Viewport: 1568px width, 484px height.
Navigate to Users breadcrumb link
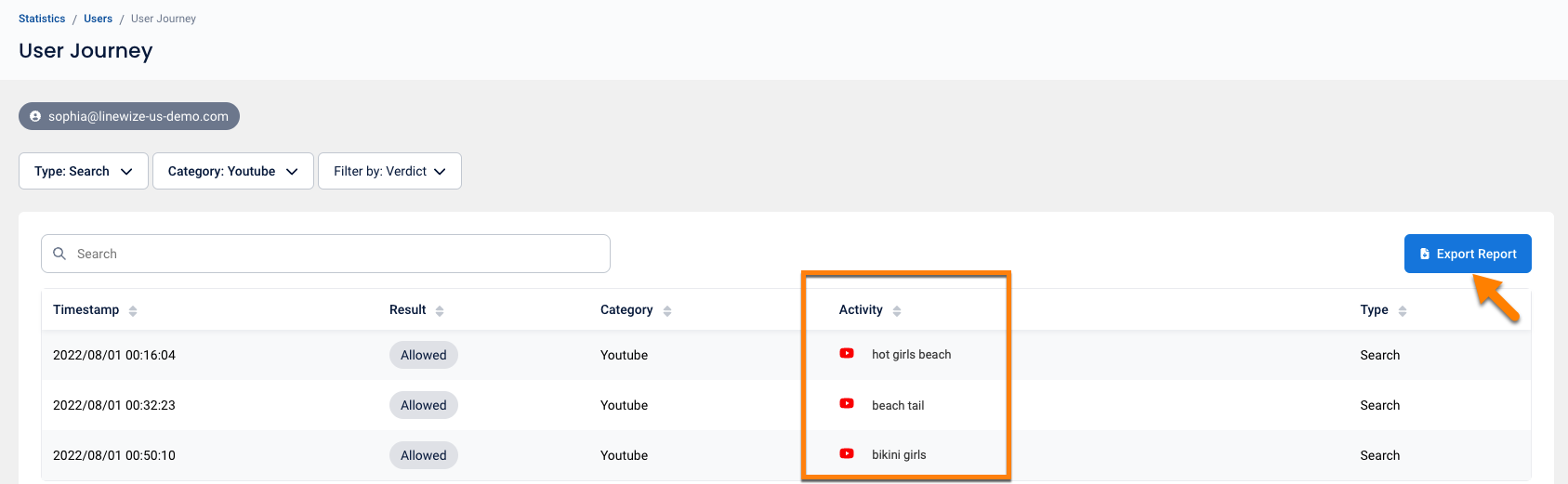[98, 19]
